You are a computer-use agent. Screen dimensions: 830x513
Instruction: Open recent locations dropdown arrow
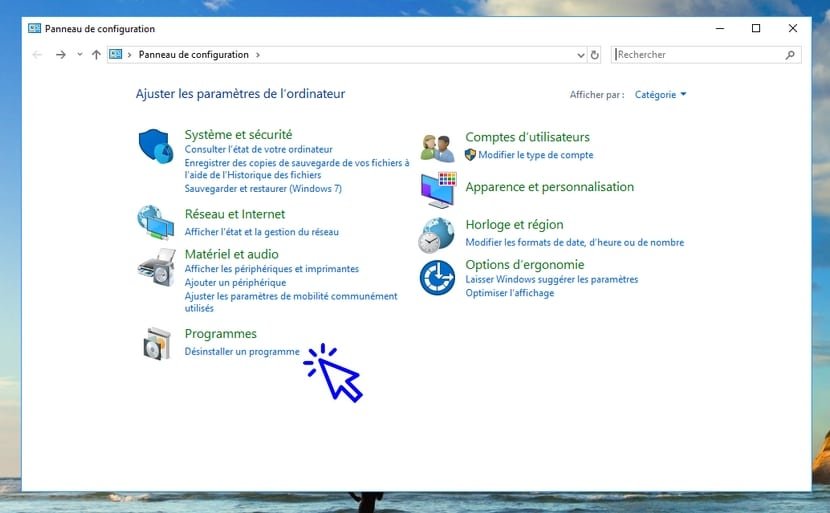(x=79, y=54)
